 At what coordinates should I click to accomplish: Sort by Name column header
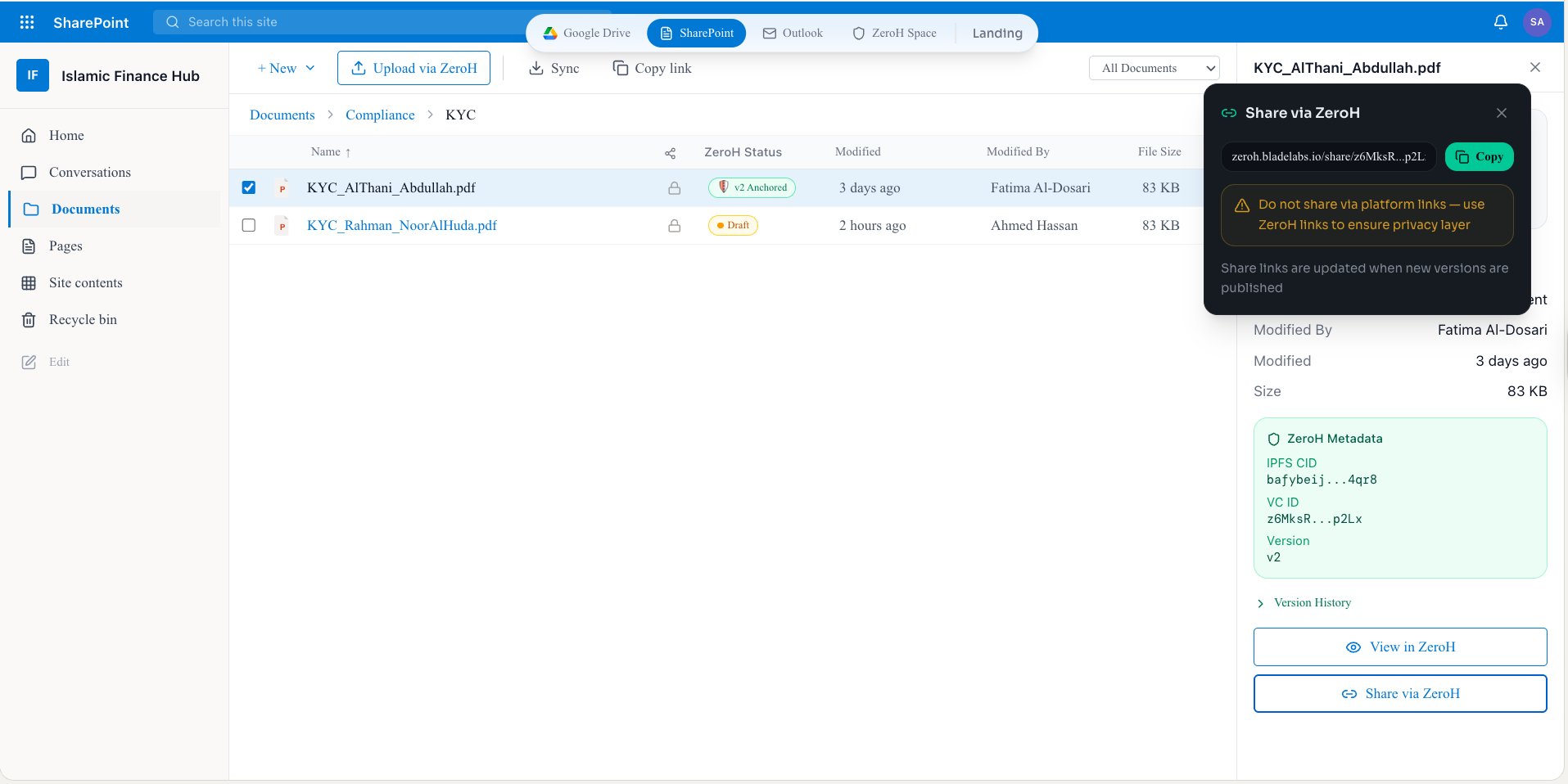(331, 152)
